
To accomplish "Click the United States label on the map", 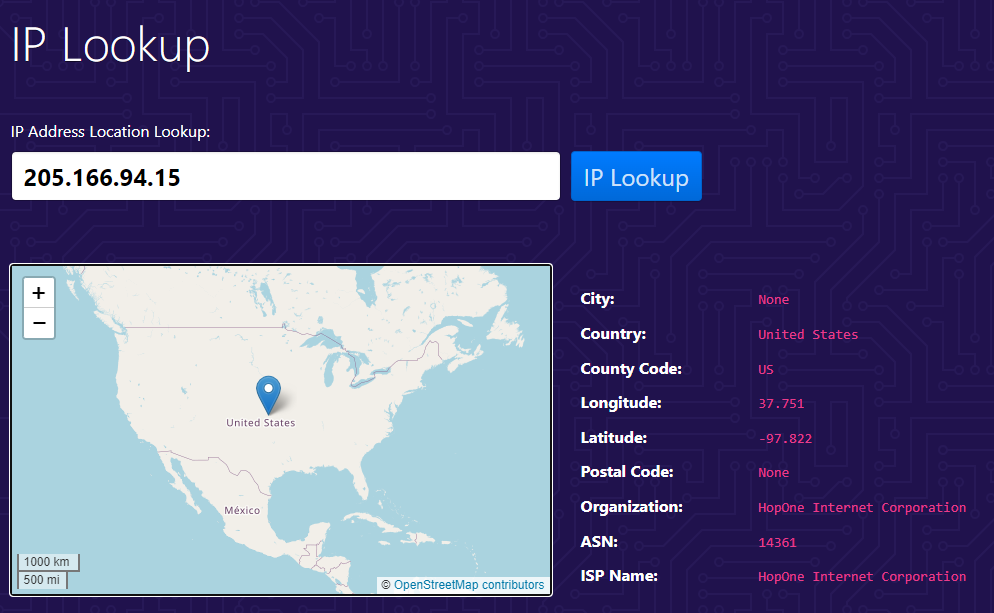I will click(260, 423).
